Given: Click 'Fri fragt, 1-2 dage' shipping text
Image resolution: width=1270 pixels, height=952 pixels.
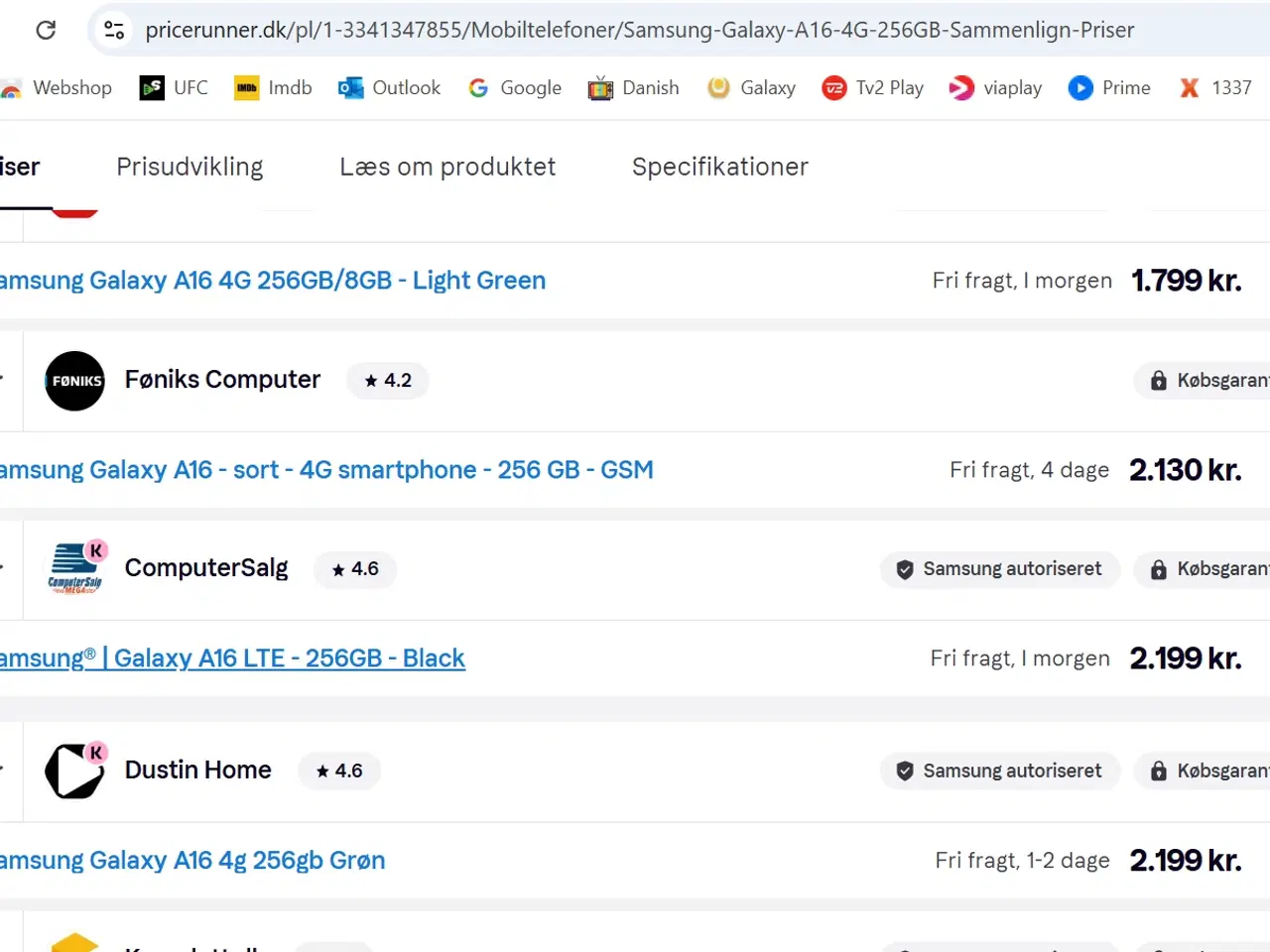Looking at the screenshot, I should [1022, 861].
